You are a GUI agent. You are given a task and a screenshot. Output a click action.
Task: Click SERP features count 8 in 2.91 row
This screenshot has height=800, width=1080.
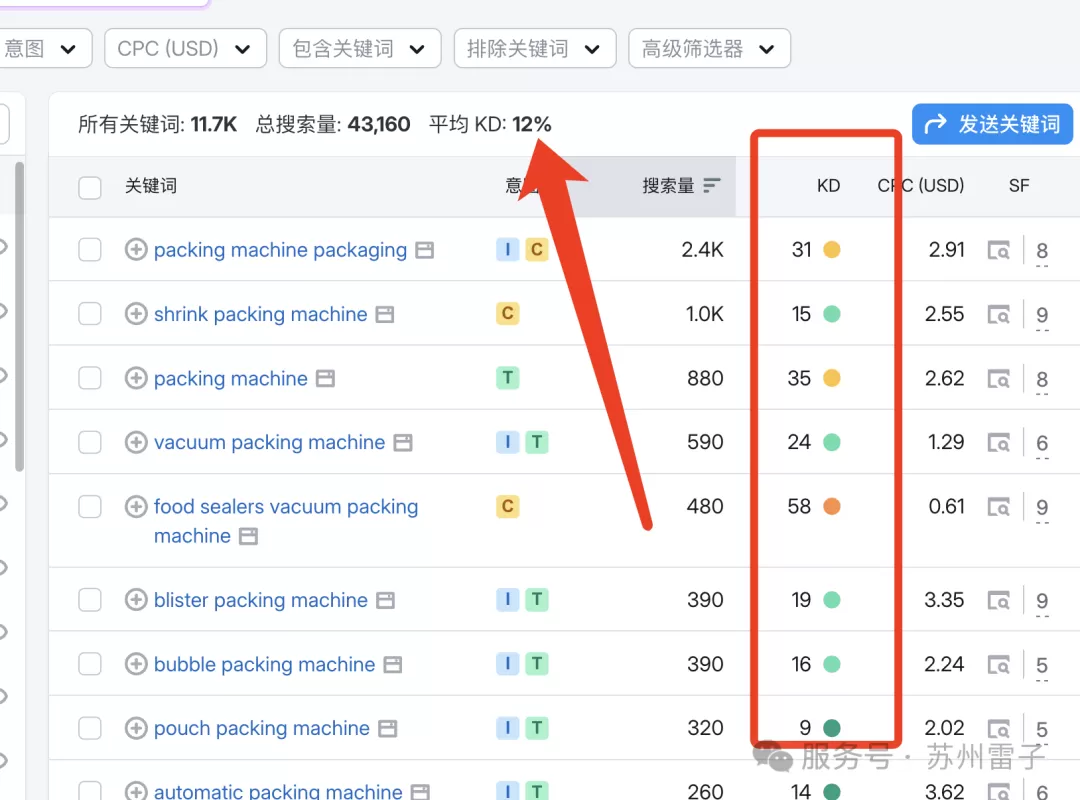pos(1042,251)
